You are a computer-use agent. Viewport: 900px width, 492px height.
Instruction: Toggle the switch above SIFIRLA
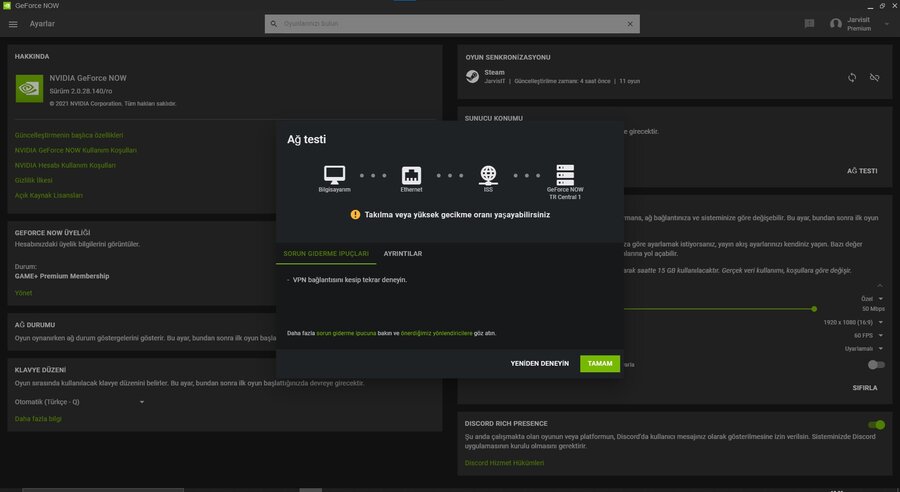[876, 365]
